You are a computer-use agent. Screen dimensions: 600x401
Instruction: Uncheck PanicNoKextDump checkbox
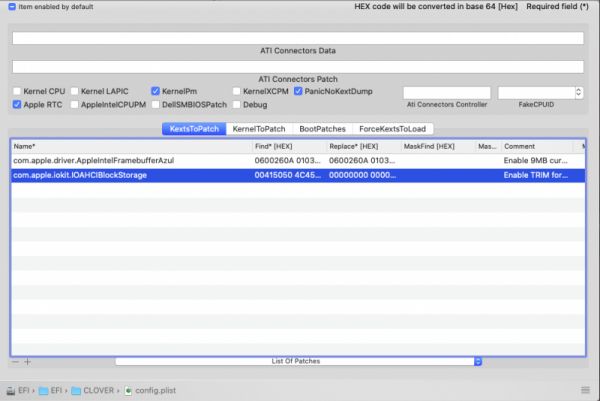point(298,91)
